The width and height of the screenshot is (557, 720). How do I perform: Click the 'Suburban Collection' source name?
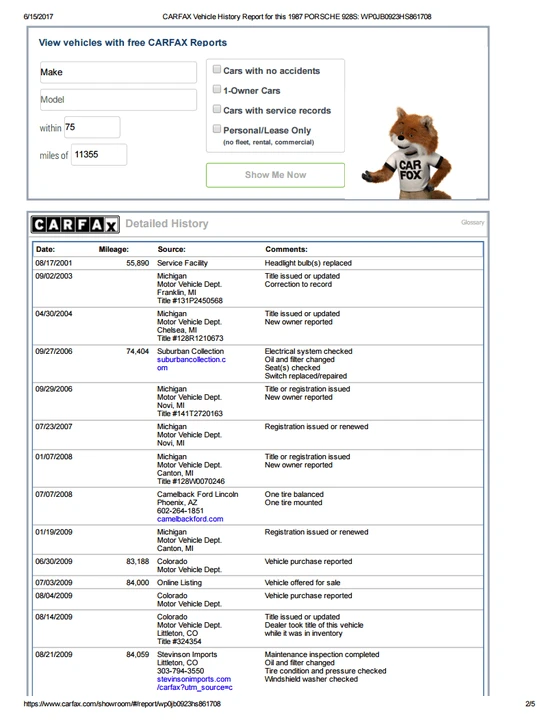(x=191, y=351)
